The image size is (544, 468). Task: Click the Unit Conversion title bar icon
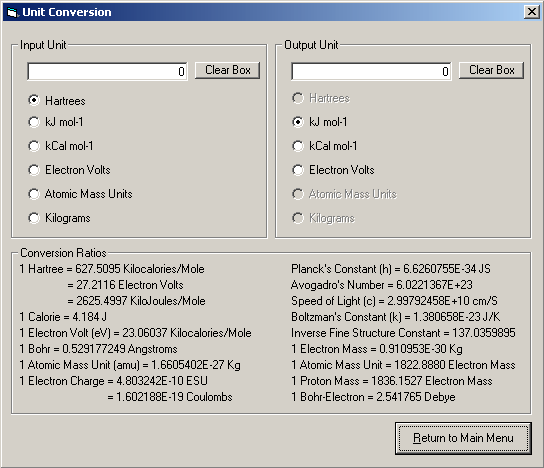(x=12, y=12)
